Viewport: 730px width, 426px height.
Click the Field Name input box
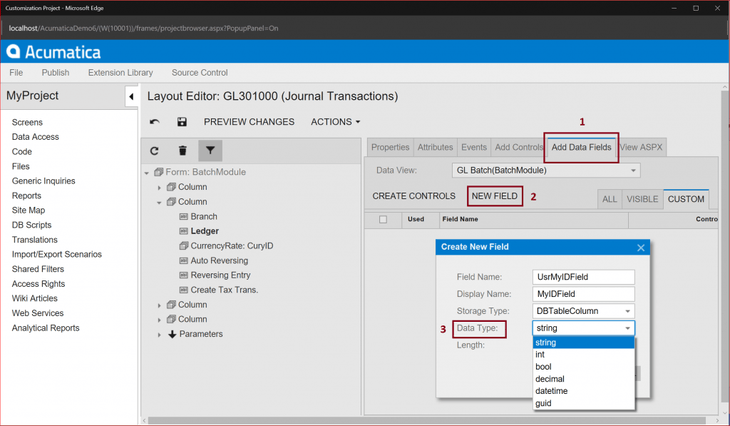(x=583, y=277)
